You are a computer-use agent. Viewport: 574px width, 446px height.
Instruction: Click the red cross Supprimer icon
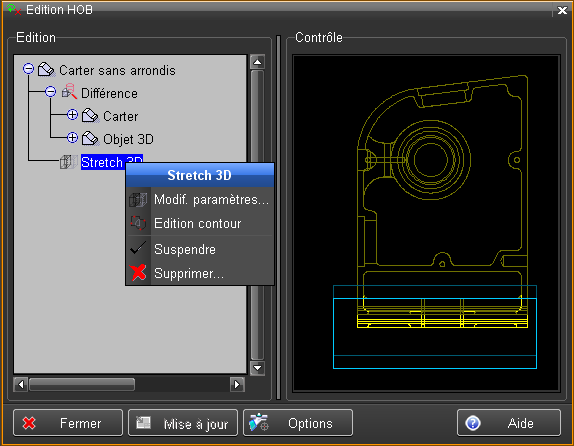(138, 273)
